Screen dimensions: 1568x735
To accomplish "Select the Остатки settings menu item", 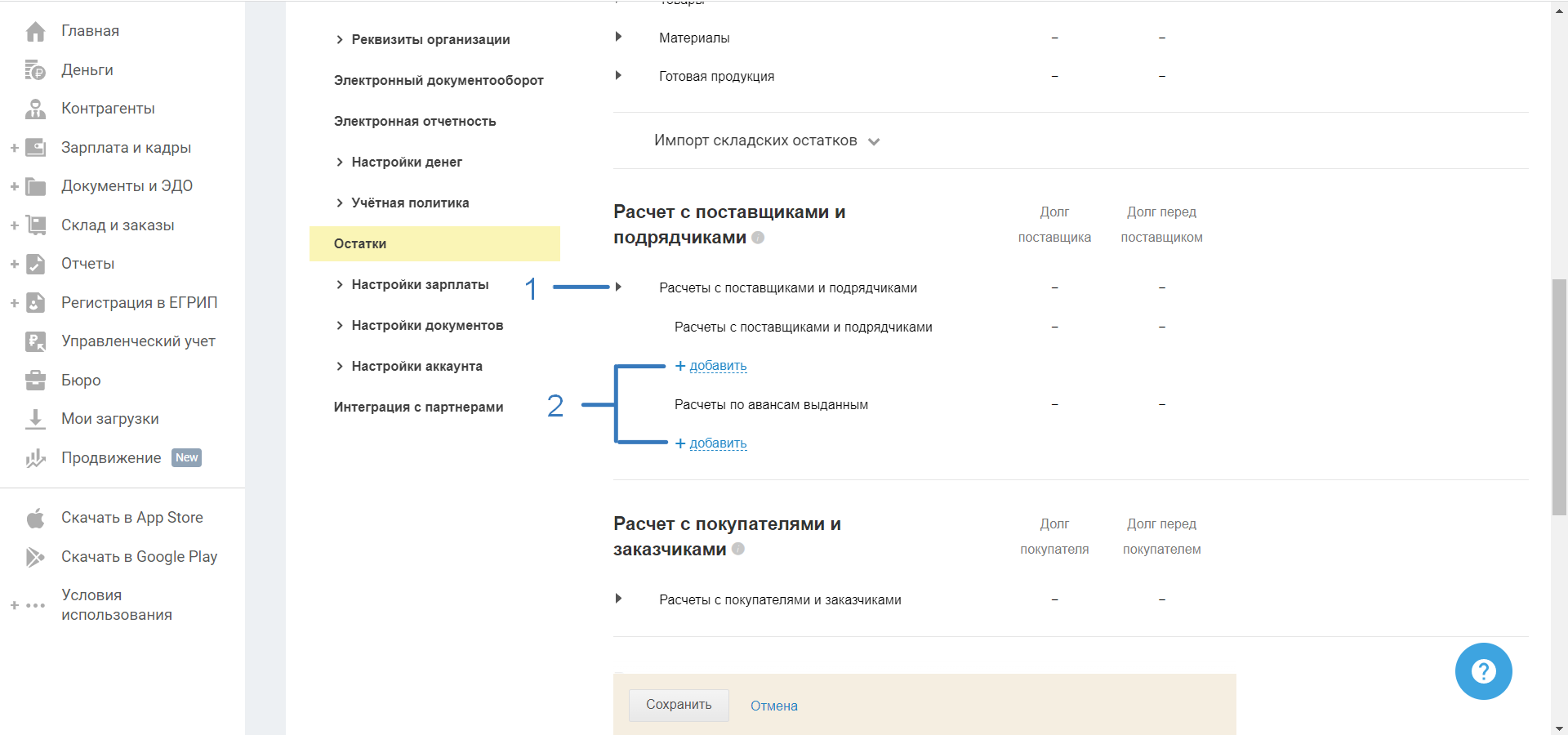I will [360, 243].
